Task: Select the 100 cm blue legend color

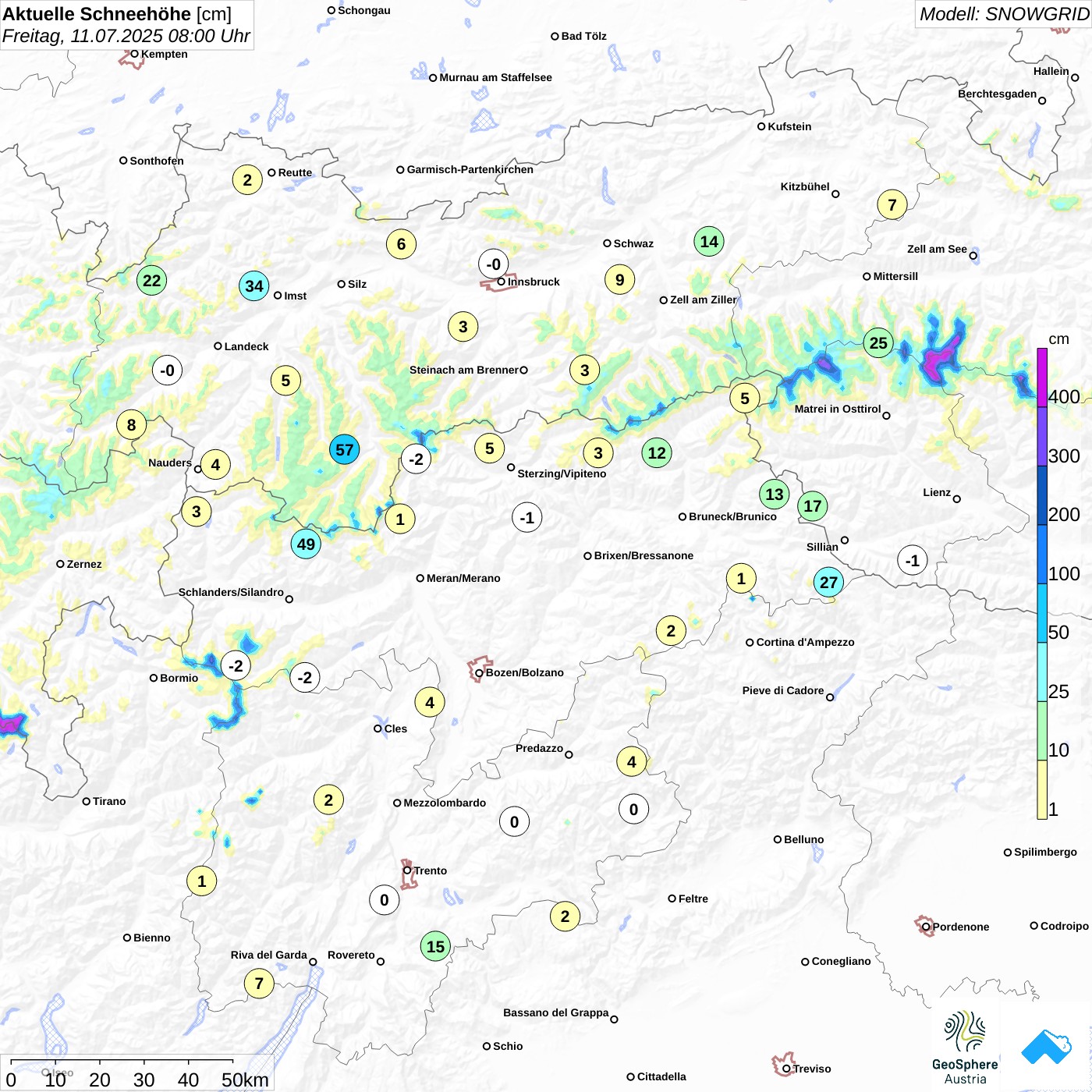Action: (1042, 555)
